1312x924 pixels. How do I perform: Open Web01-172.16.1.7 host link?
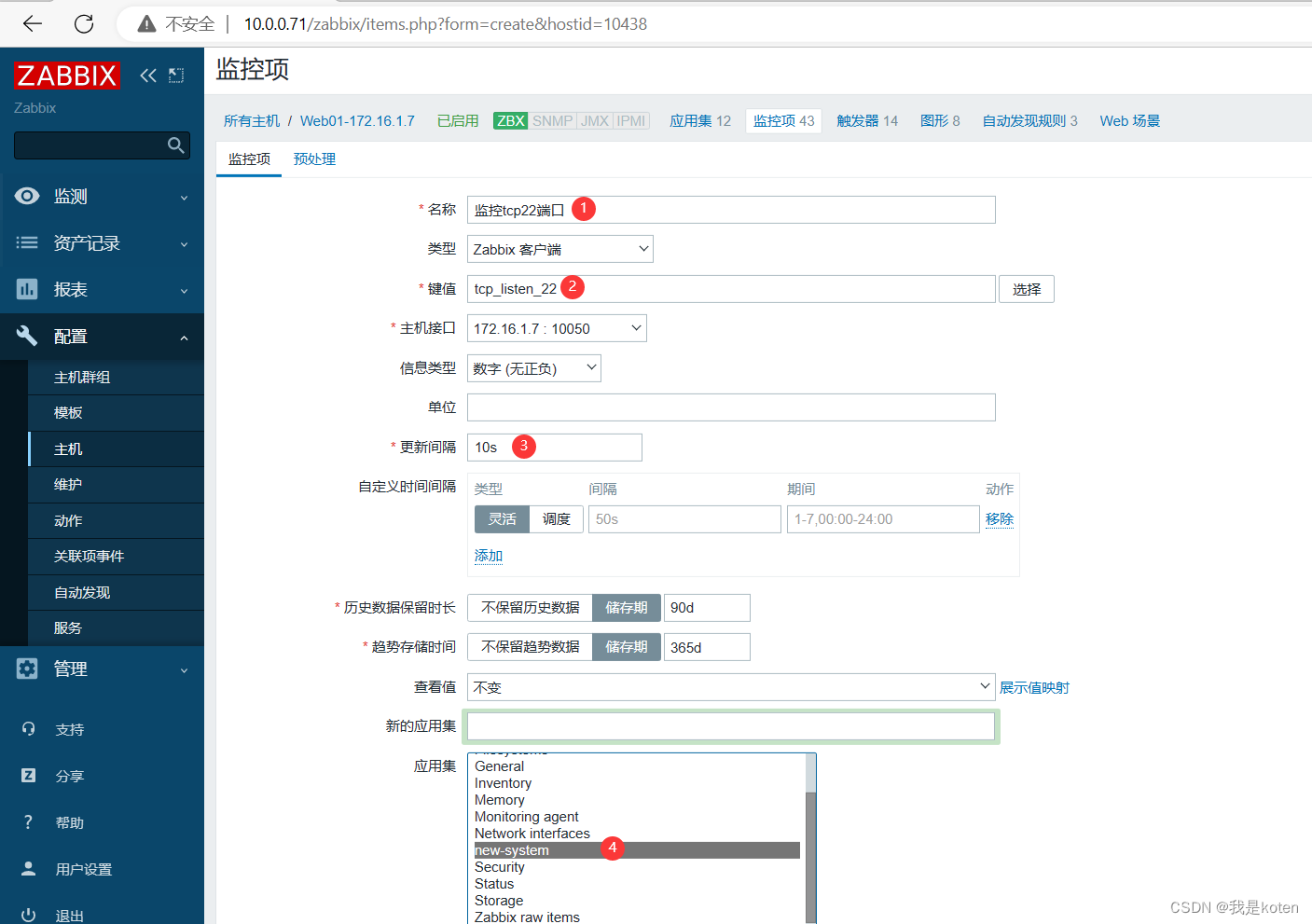click(357, 121)
